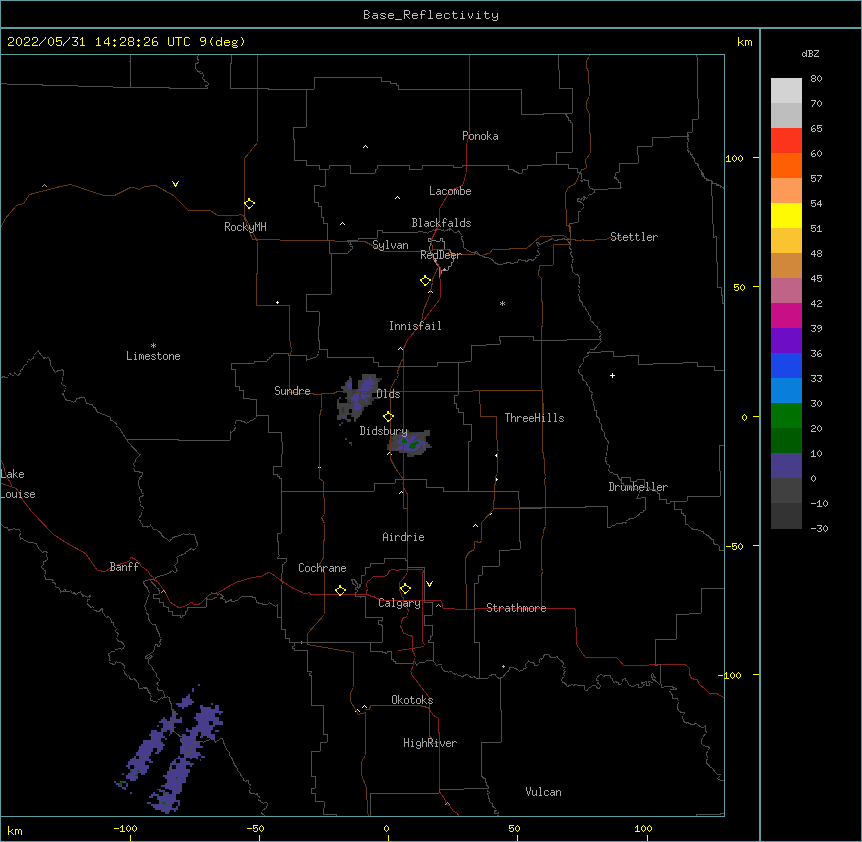Click the asterisk marker east of Innisfail
This screenshot has width=862, height=842.
tap(502, 303)
